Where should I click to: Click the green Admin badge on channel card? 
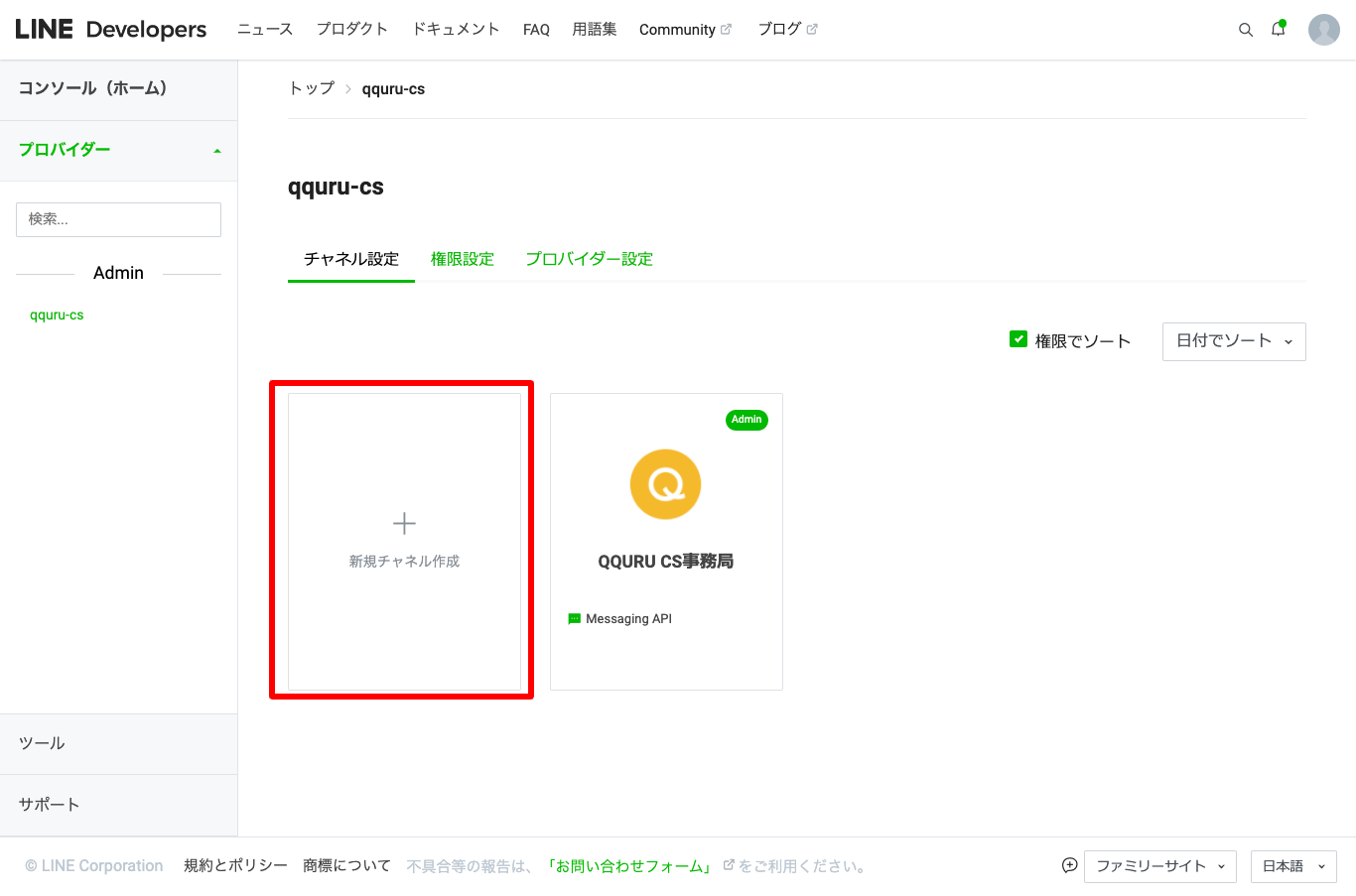(x=746, y=420)
